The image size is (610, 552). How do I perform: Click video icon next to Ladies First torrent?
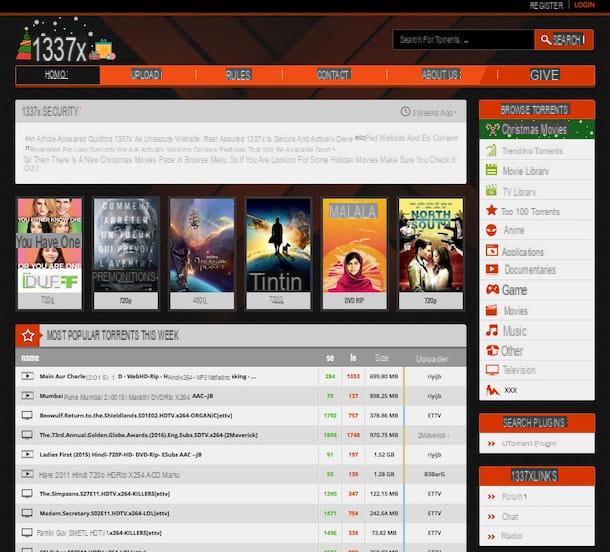27,454
